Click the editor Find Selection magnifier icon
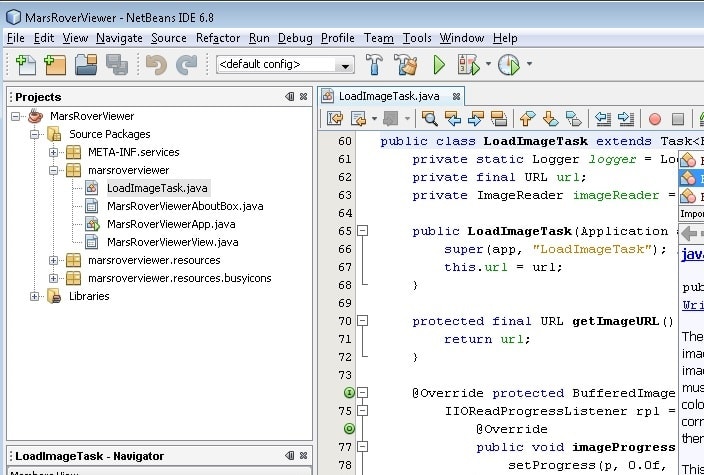The height and width of the screenshot is (475, 704). (430, 119)
